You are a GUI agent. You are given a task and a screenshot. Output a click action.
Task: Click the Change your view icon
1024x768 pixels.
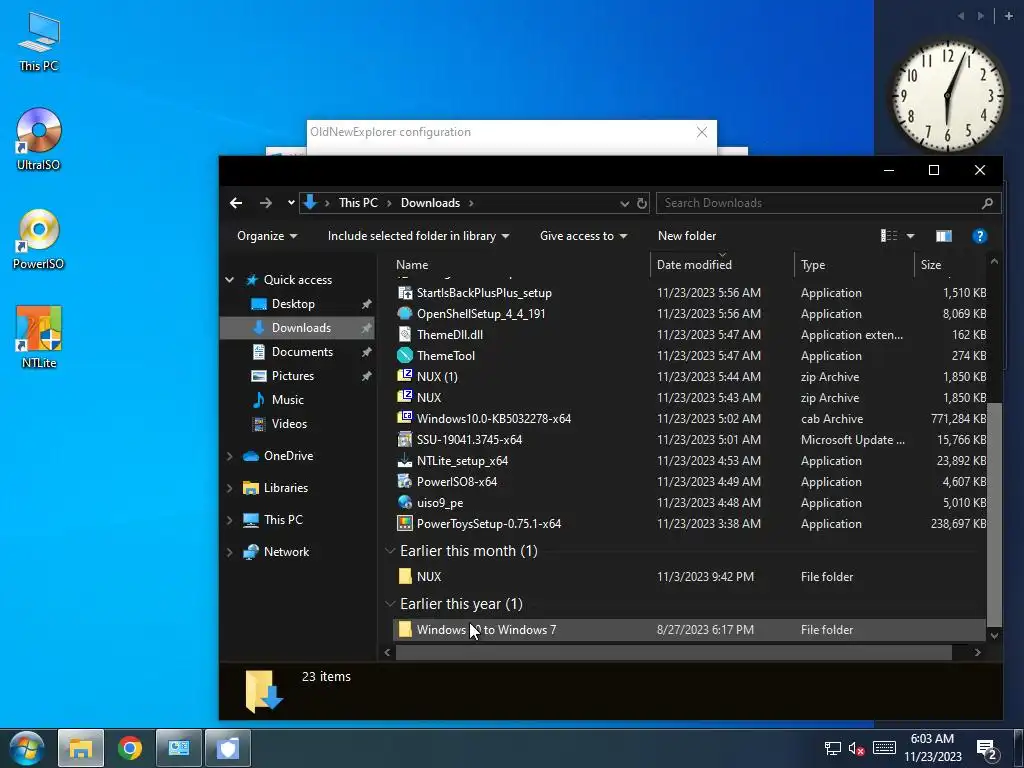(x=889, y=236)
